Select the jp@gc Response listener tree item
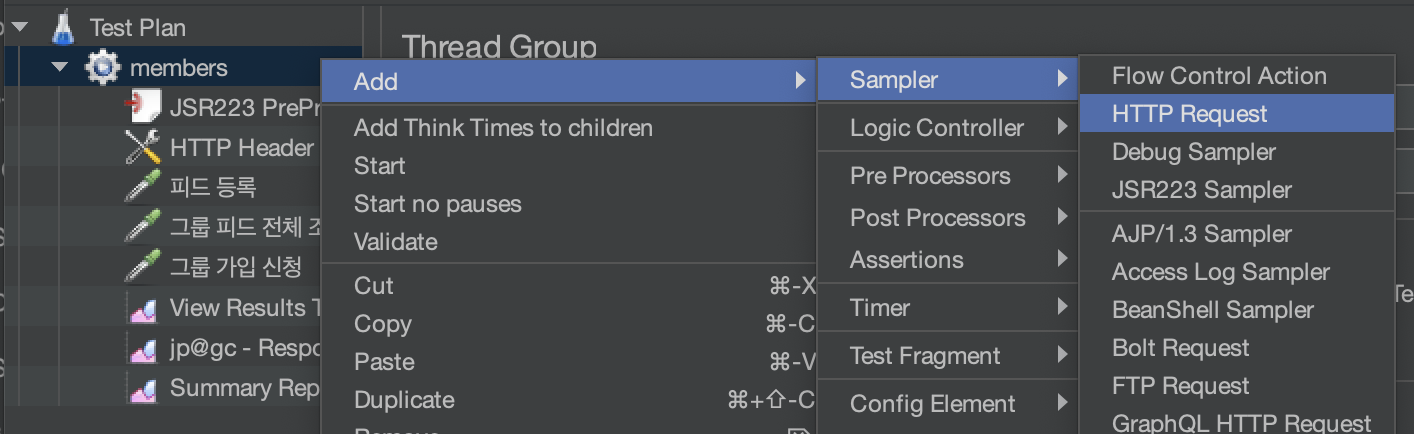 pyautogui.click(x=244, y=348)
